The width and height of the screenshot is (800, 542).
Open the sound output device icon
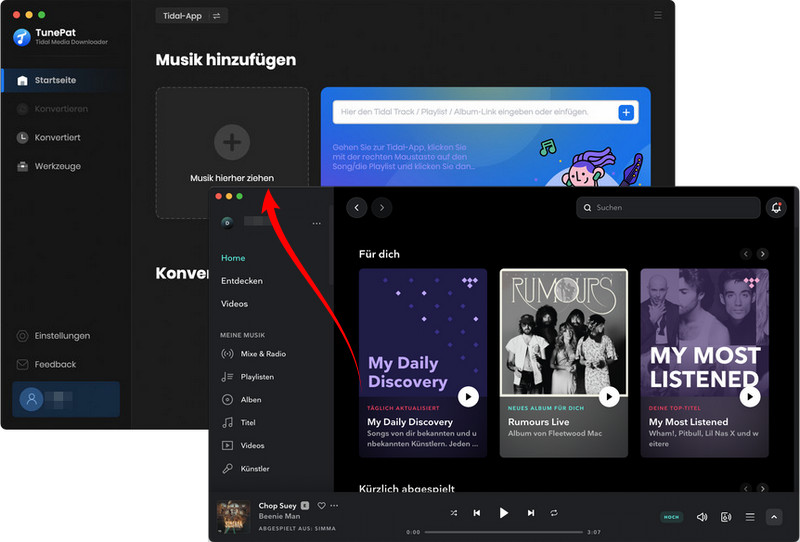[x=726, y=517]
